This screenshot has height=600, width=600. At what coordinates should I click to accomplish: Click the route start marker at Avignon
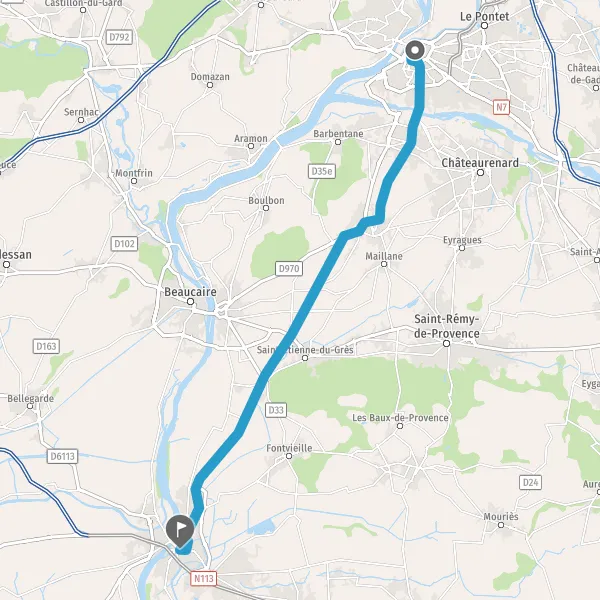pyautogui.click(x=415, y=50)
